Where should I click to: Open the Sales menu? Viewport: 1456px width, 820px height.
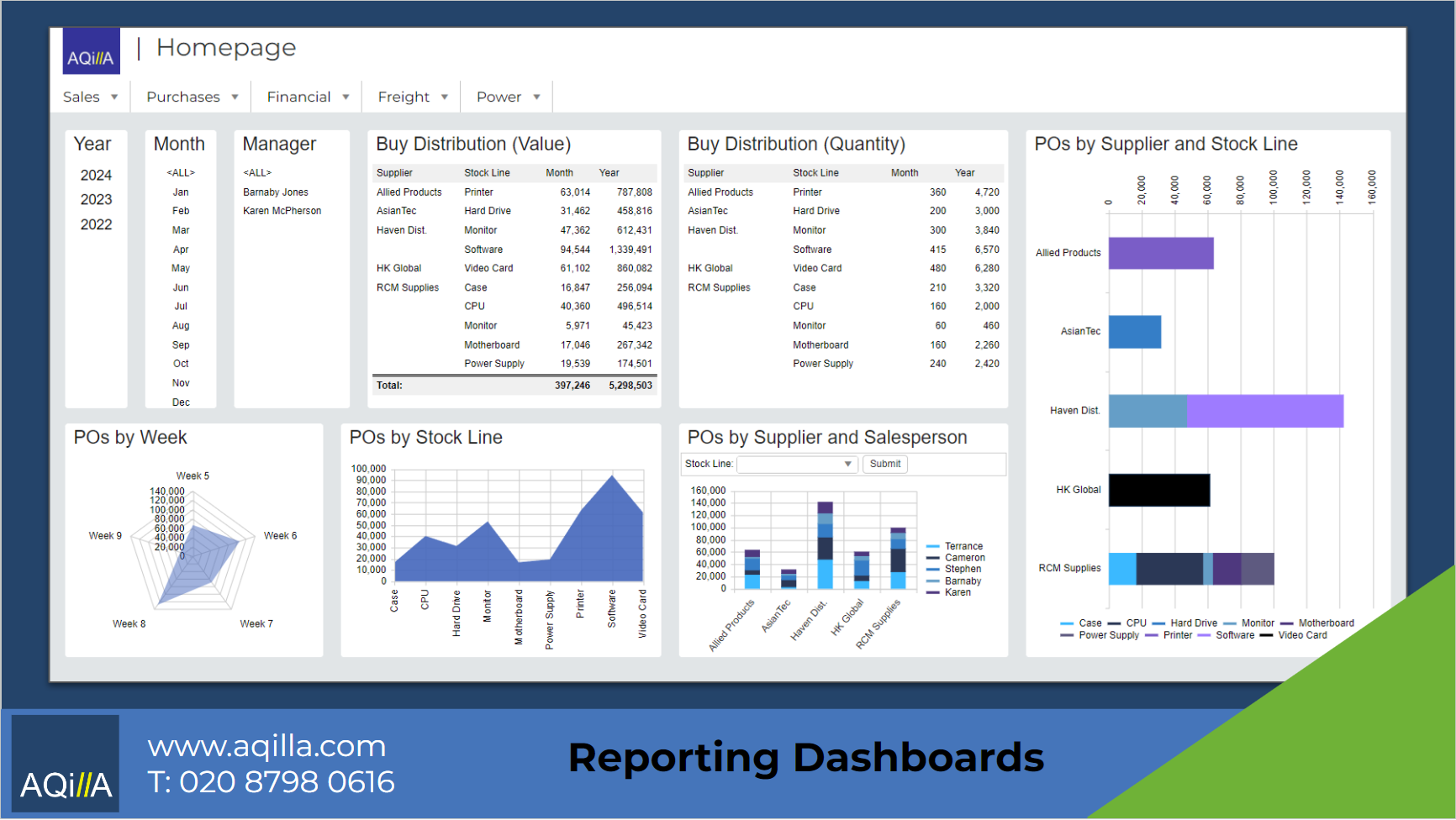(x=91, y=97)
